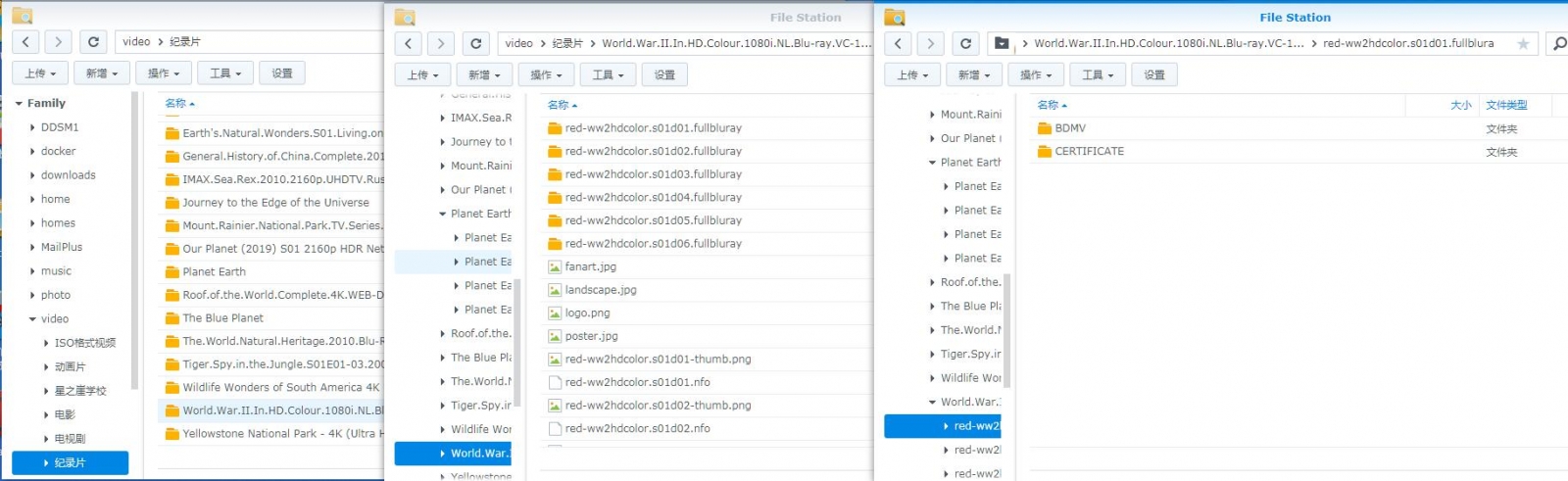Open 新增 dropdown in left window
The width and height of the screenshot is (1568, 481).
pyautogui.click(x=102, y=73)
